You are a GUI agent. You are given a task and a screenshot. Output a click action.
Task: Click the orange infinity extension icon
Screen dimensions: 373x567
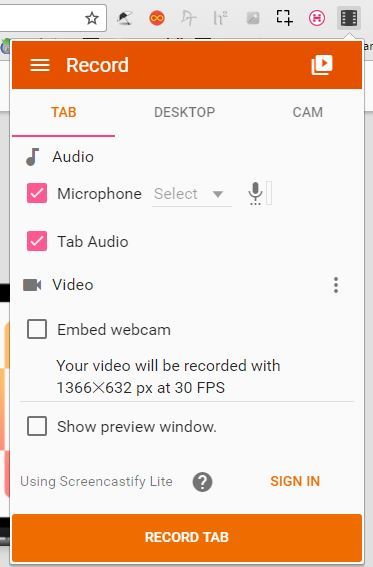point(157,18)
